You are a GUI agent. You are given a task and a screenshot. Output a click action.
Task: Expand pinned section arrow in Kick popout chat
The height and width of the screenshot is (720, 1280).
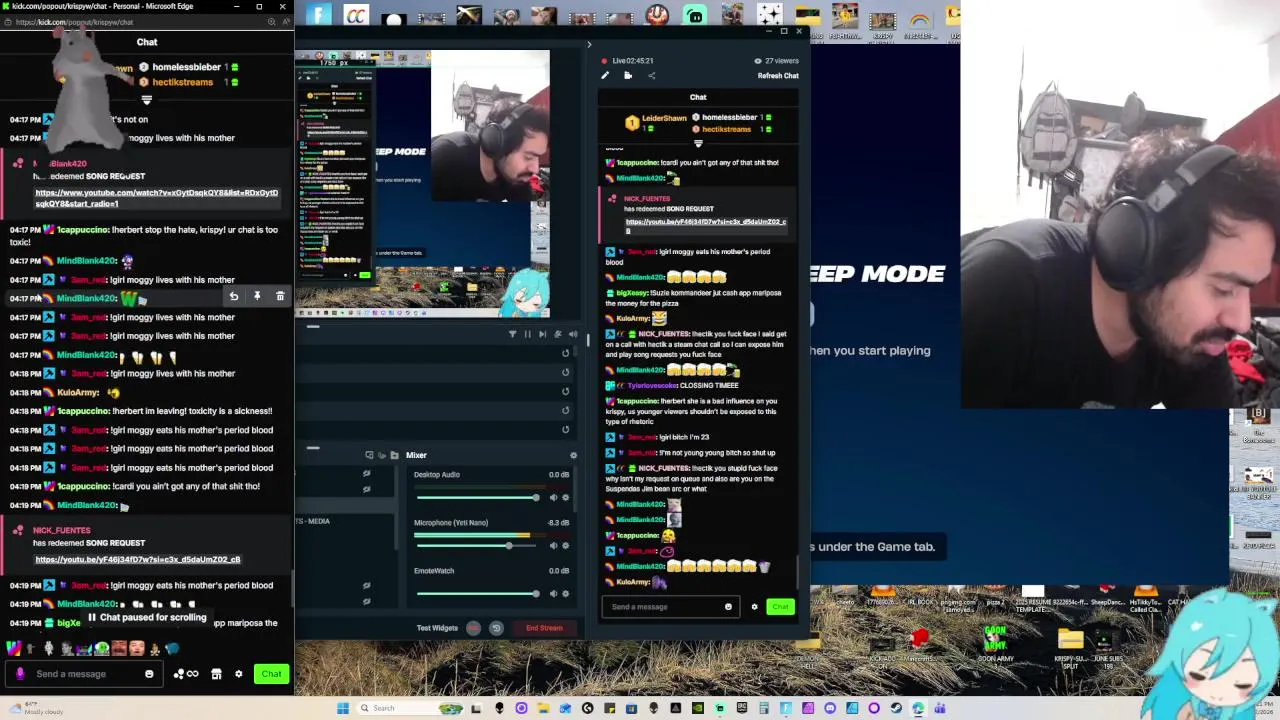146,99
